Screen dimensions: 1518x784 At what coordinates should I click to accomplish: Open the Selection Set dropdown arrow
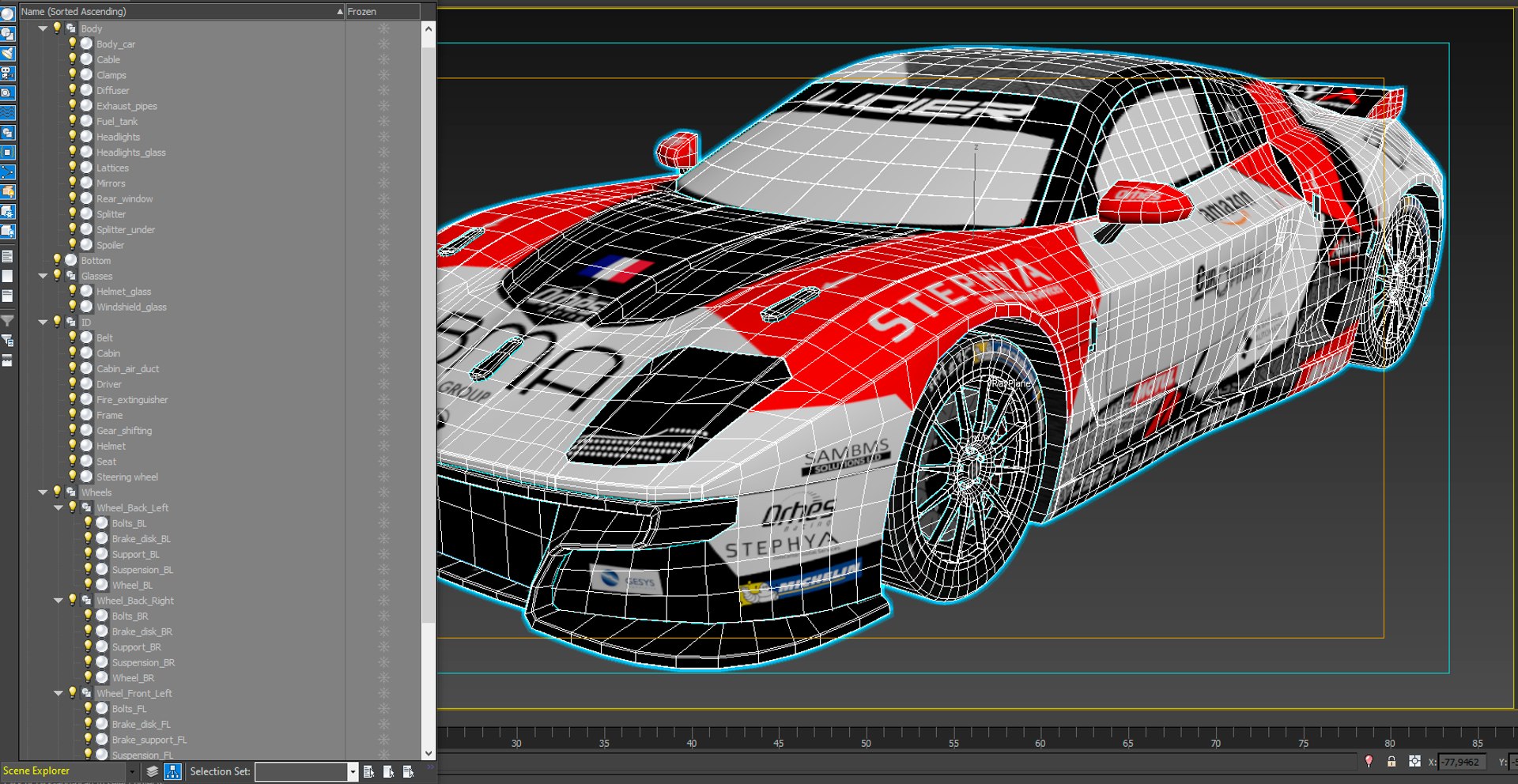pyautogui.click(x=353, y=771)
